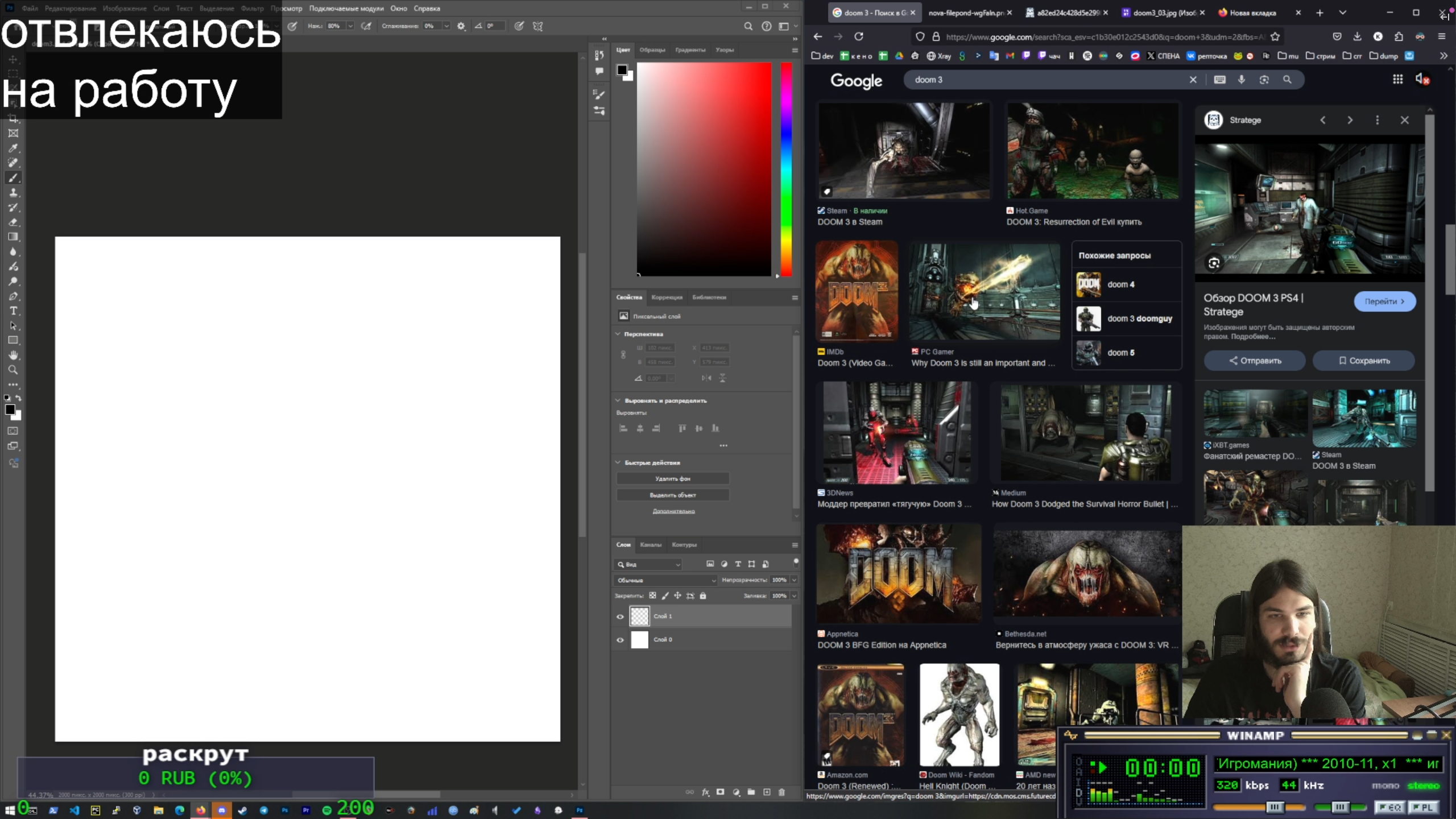Select the Horizontal Type tool

(13, 311)
